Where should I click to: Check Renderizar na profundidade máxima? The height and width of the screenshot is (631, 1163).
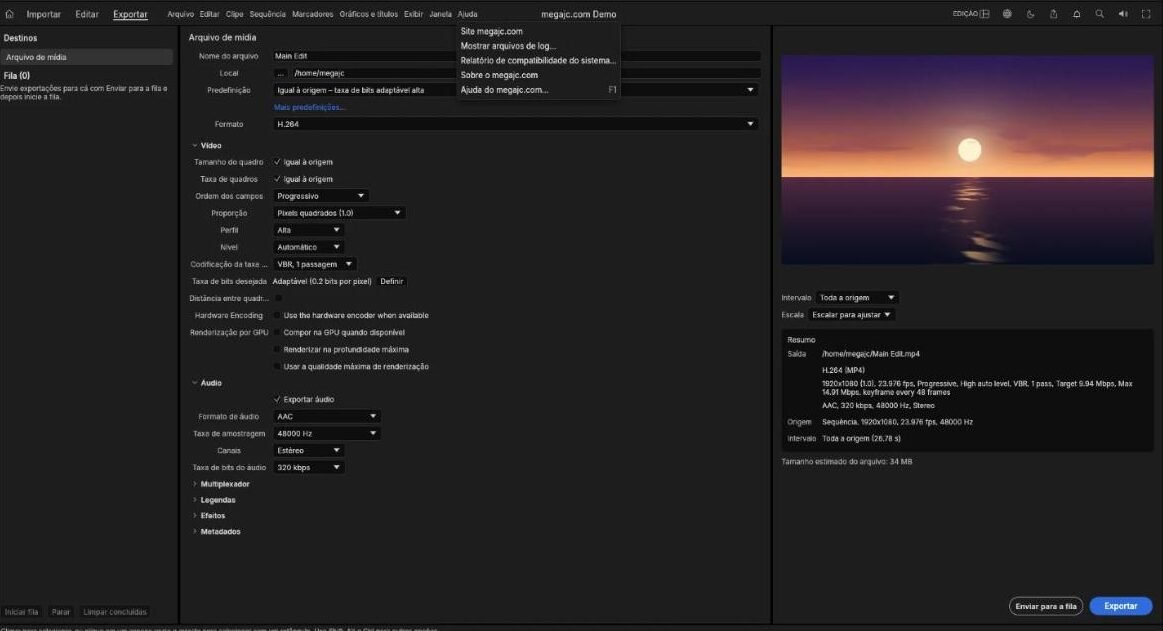coord(278,349)
